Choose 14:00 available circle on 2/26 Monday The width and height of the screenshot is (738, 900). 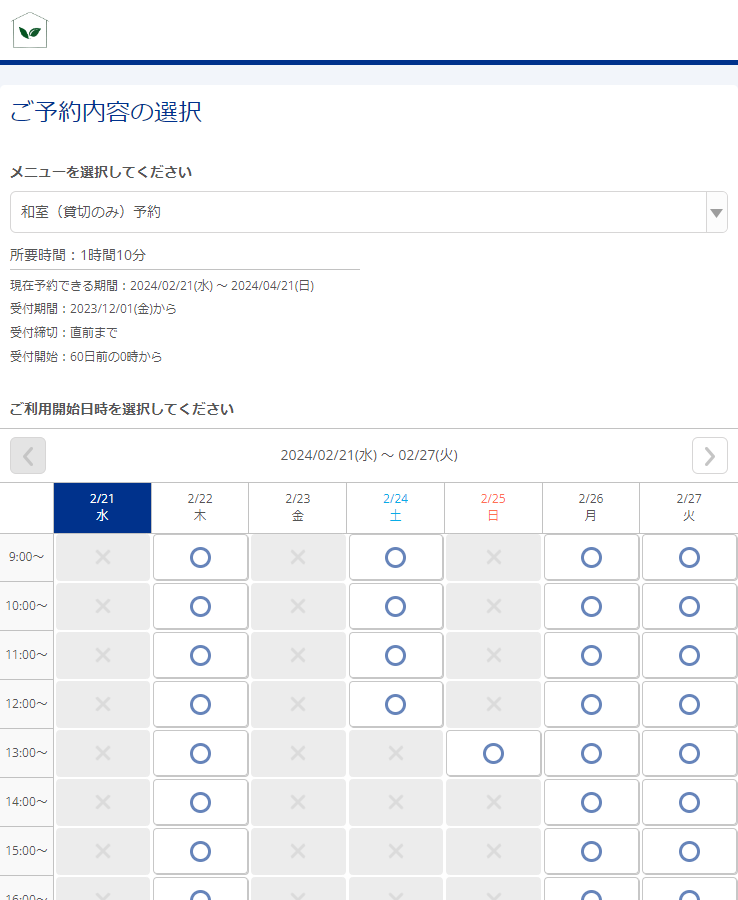[x=591, y=802]
